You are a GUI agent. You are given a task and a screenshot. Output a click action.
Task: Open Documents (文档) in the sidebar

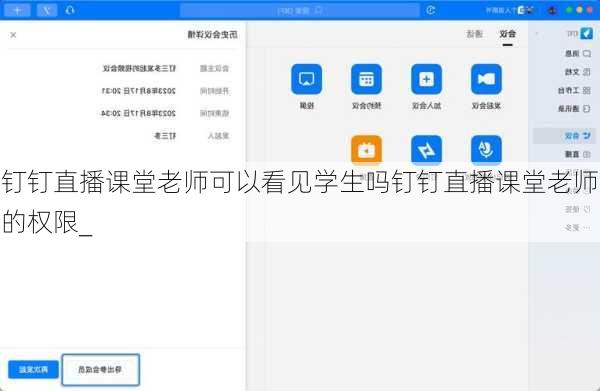[578, 72]
